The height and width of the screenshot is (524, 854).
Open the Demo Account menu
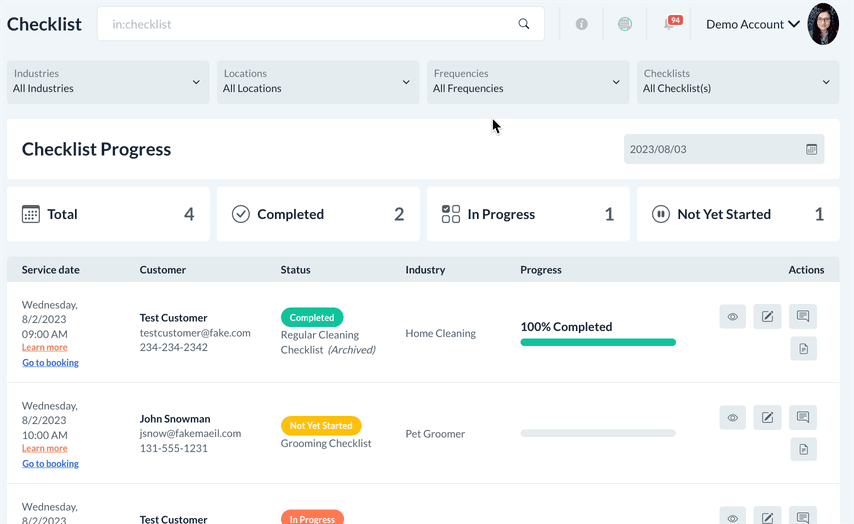pyautogui.click(x=752, y=24)
